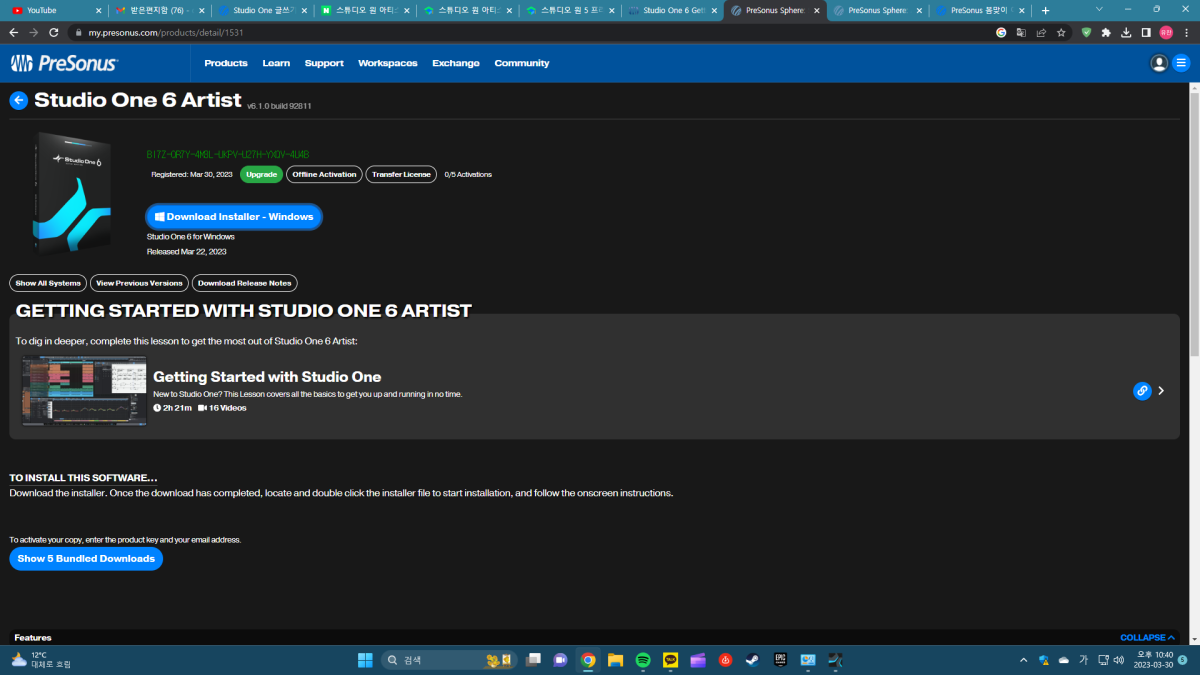
Task: Click the lesson video thumbnail
Action: (84, 391)
